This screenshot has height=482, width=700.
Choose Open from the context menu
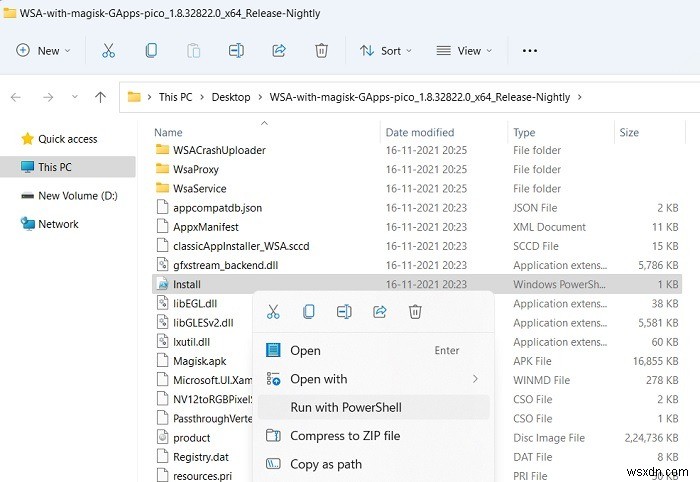[x=374, y=350]
